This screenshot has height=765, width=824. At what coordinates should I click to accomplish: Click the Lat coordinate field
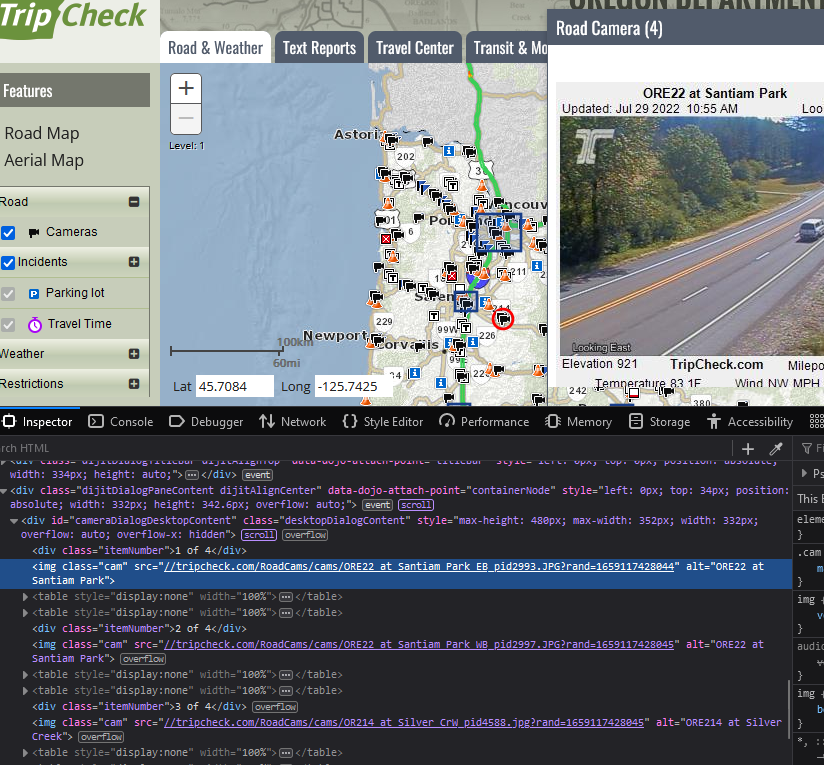(x=234, y=386)
